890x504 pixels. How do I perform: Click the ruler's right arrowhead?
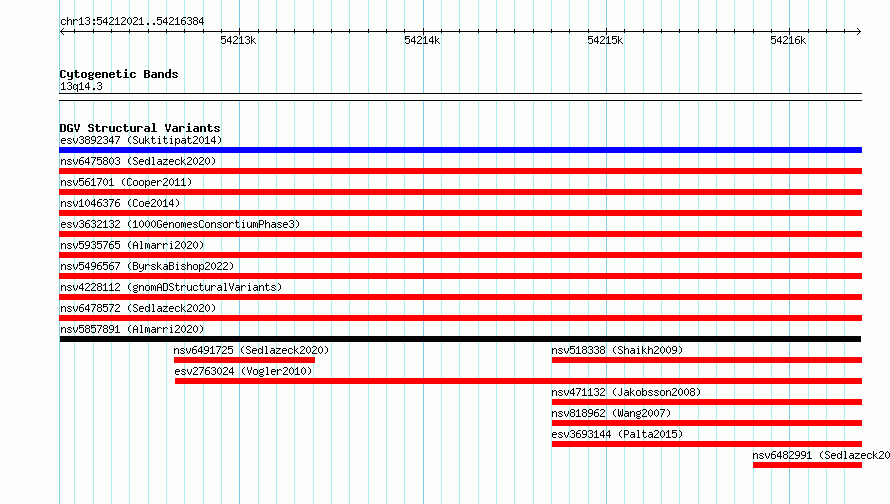[x=859, y=31]
